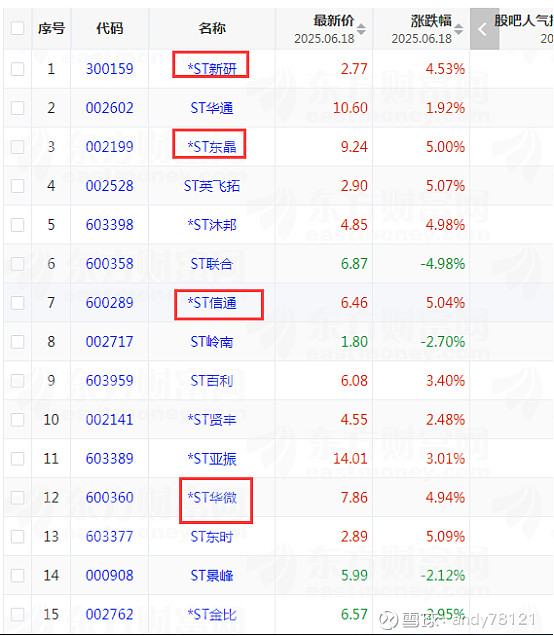Check the box beside ST东时
Viewport: 554px width, 636px height.
click(17, 536)
